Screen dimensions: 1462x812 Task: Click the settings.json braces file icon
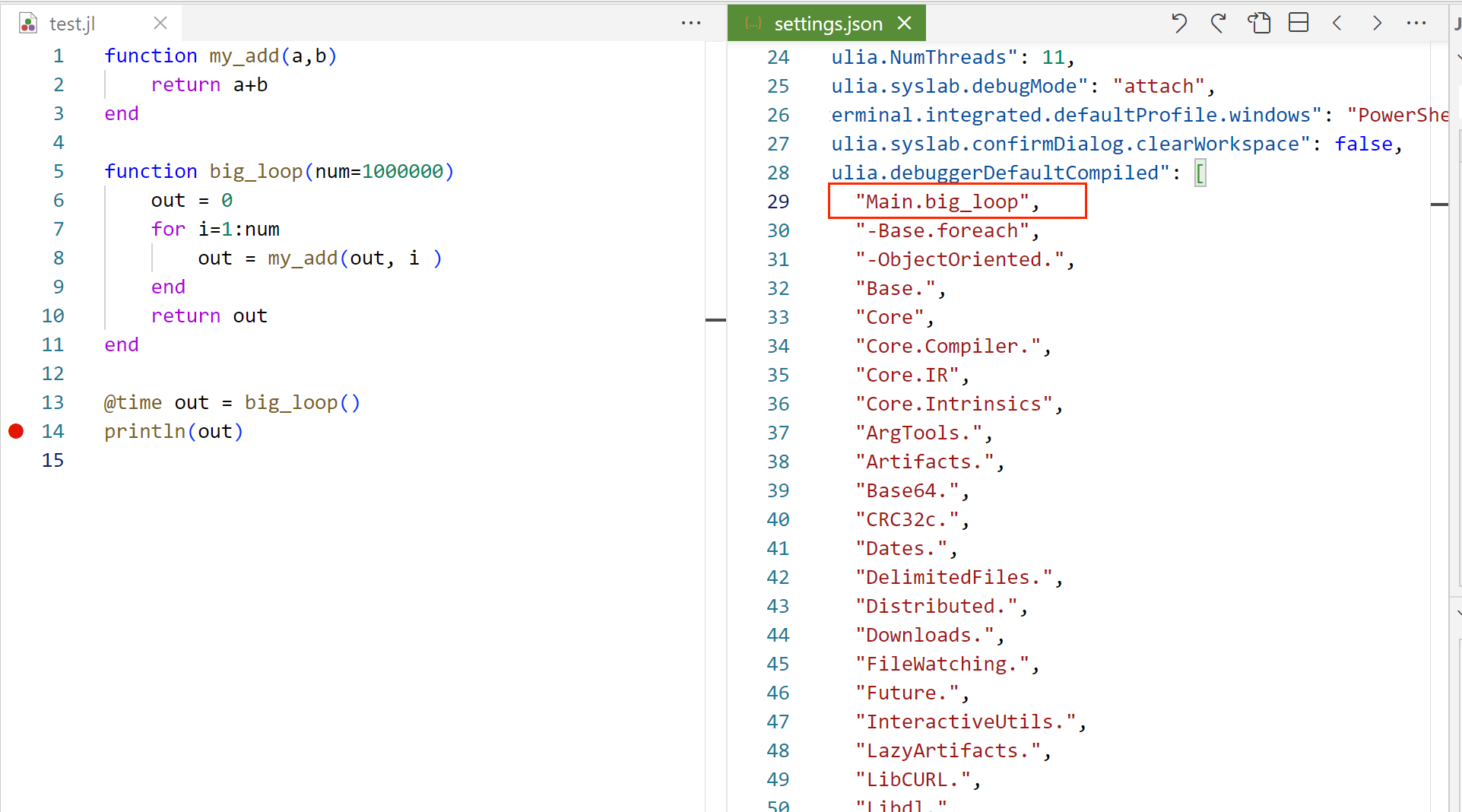(x=753, y=24)
